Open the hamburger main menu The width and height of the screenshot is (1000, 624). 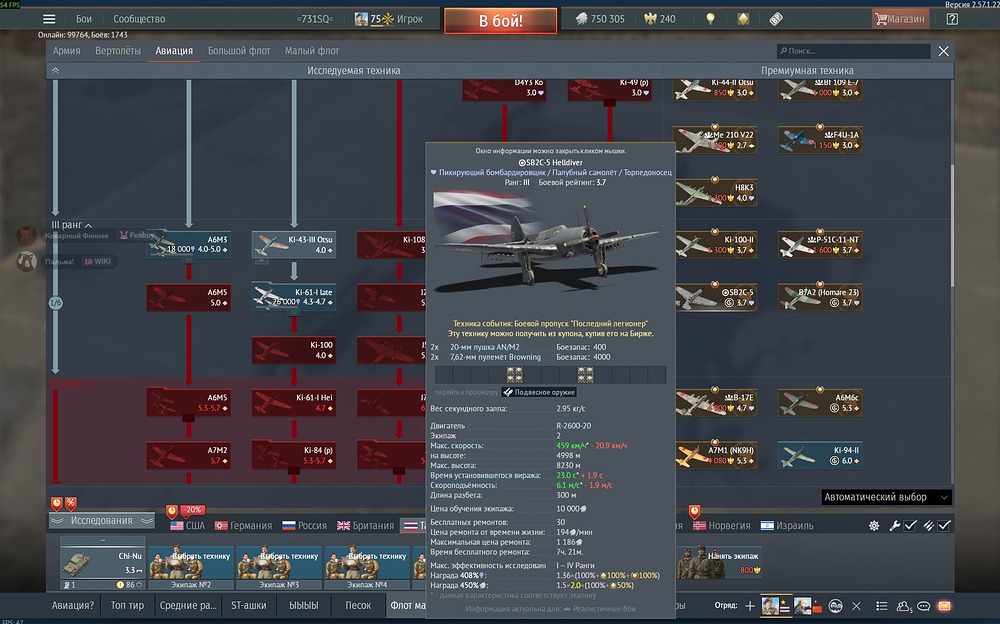(49, 19)
